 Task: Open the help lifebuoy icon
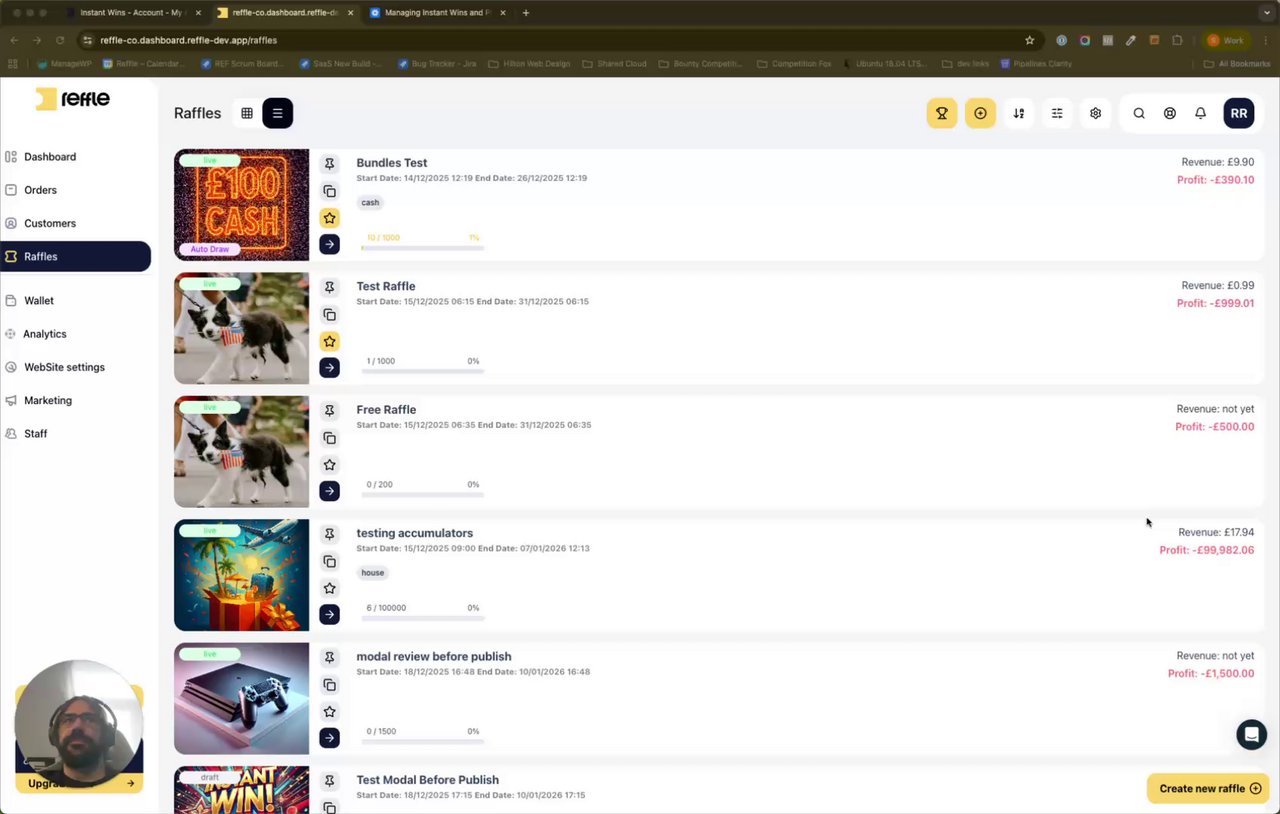click(x=1170, y=113)
